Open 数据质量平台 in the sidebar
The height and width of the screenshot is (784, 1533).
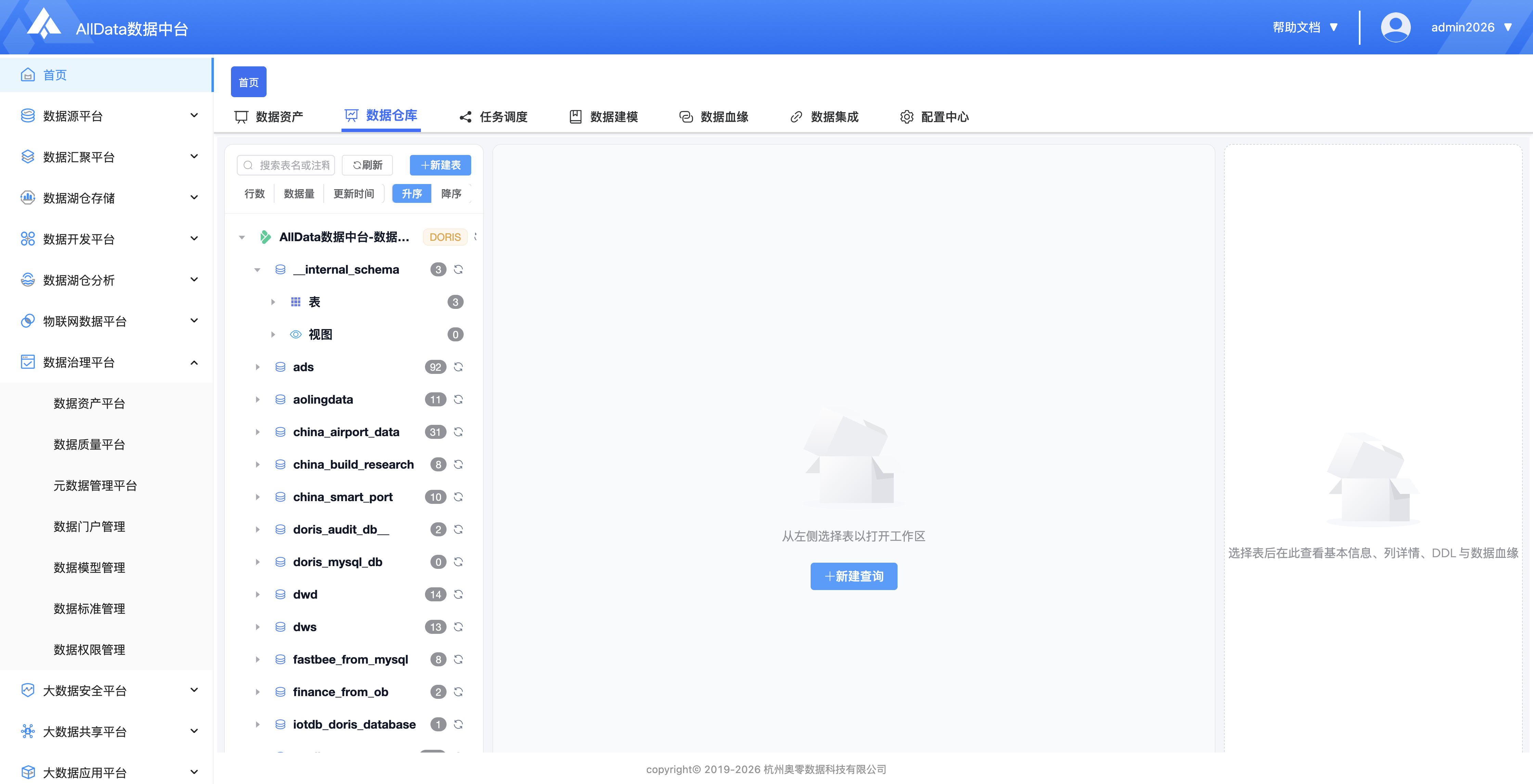click(x=89, y=444)
